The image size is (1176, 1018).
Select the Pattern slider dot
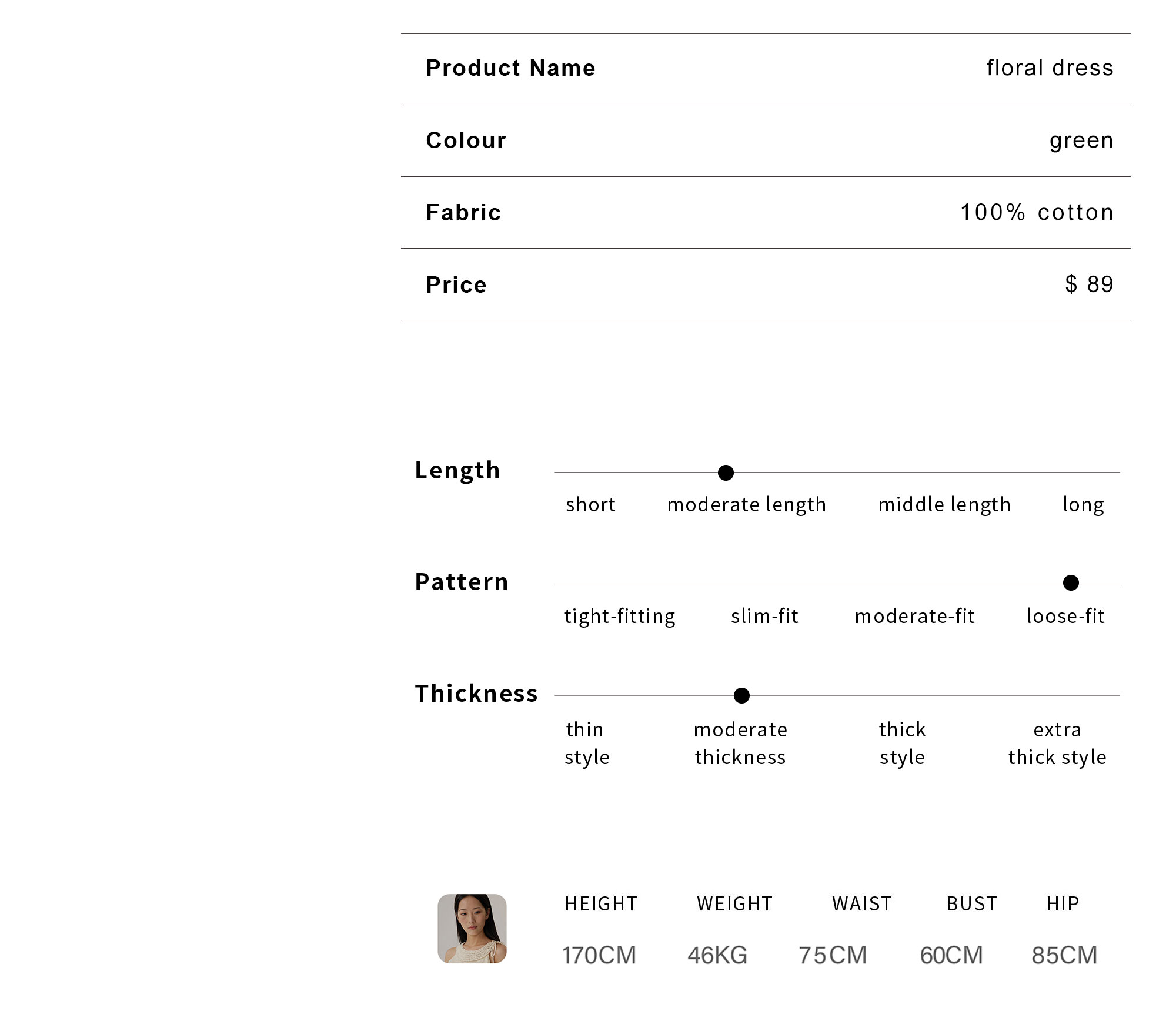1071,583
